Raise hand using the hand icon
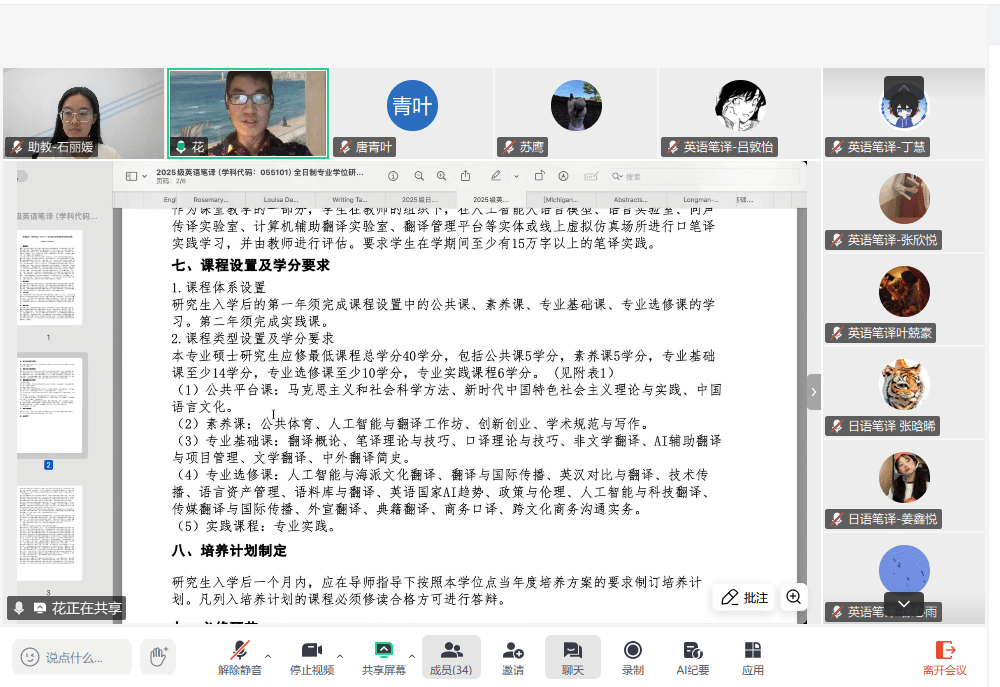1000x687 pixels. pos(157,657)
